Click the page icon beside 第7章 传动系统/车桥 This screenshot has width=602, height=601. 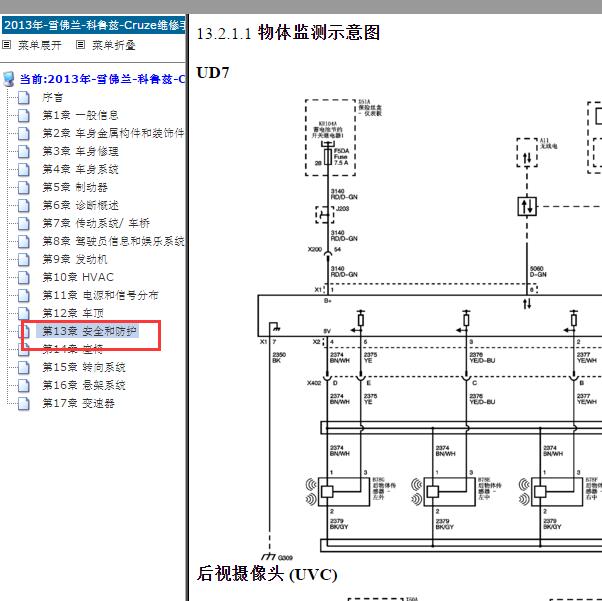tap(24, 223)
